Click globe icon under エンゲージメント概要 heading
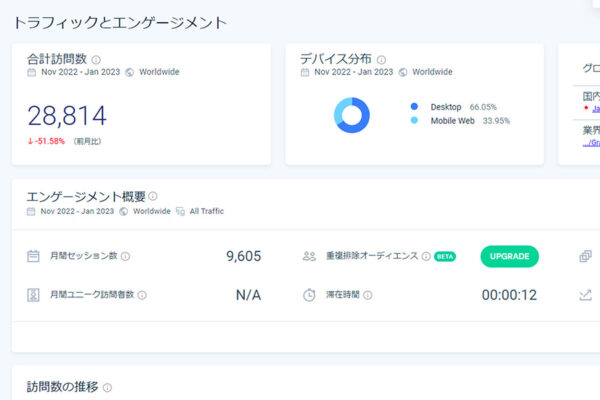The width and height of the screenshot is (600, 400). coord(123,211)
